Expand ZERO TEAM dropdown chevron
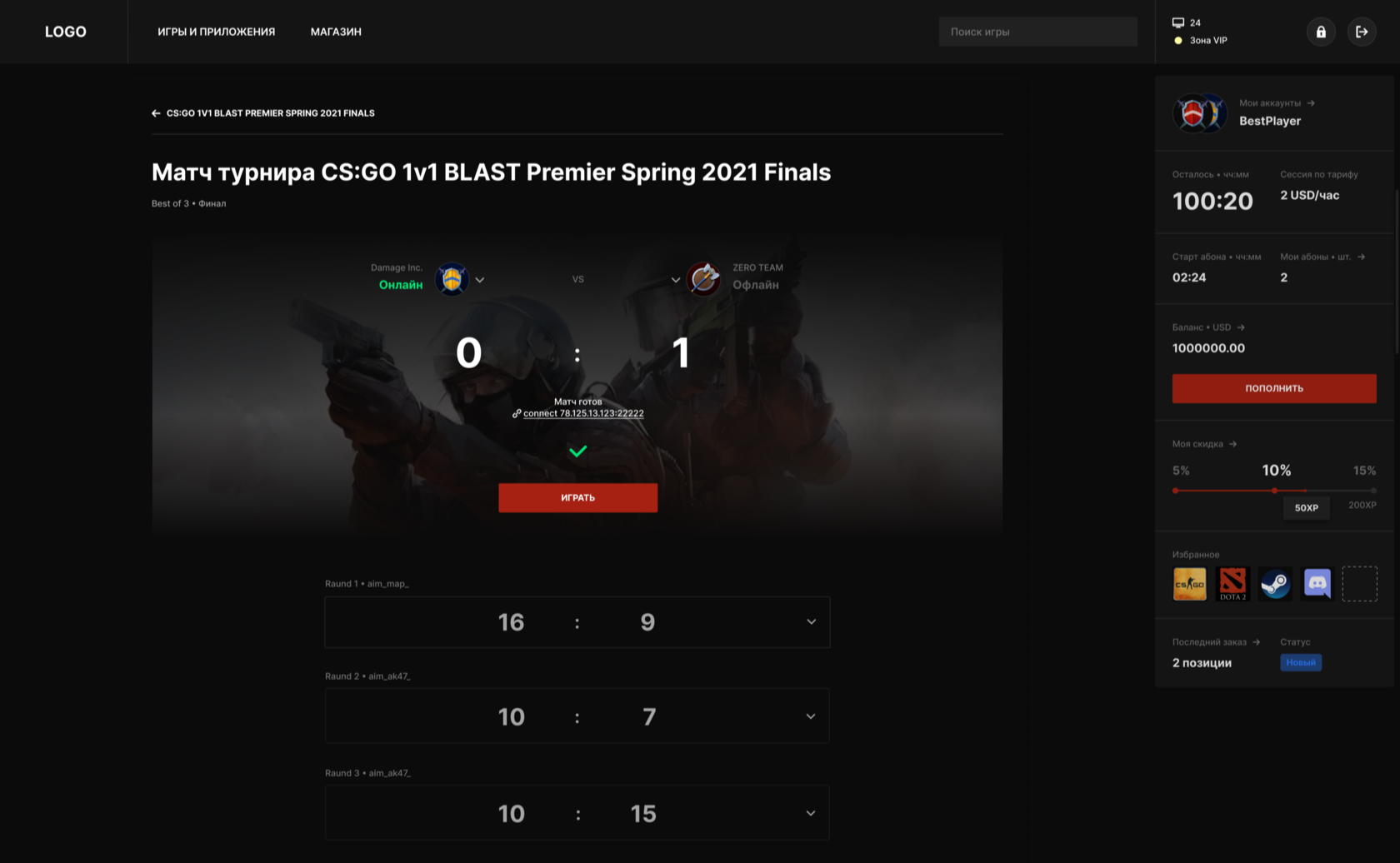Image resolution: width=1400 pixels, height=863 pixels. pyautogui.click(x=676, y=280)
